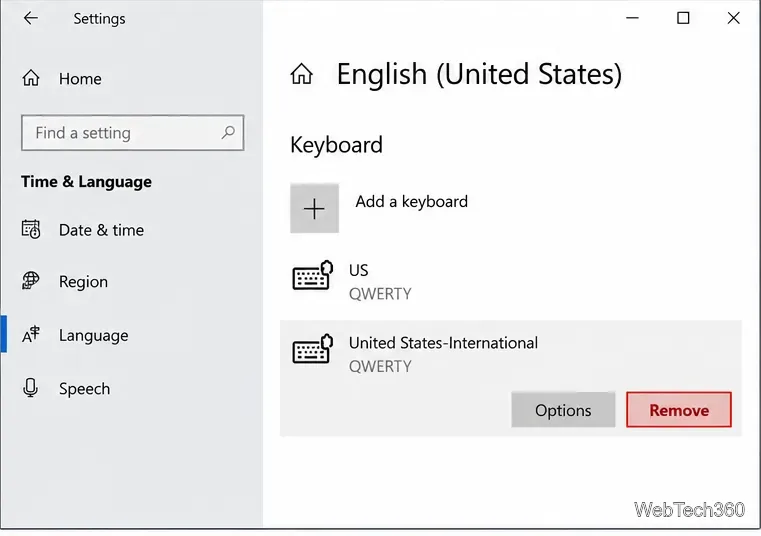Click the Speech microphone icon
The height and width of the screenshot is (536, 761).
(31, 388)
